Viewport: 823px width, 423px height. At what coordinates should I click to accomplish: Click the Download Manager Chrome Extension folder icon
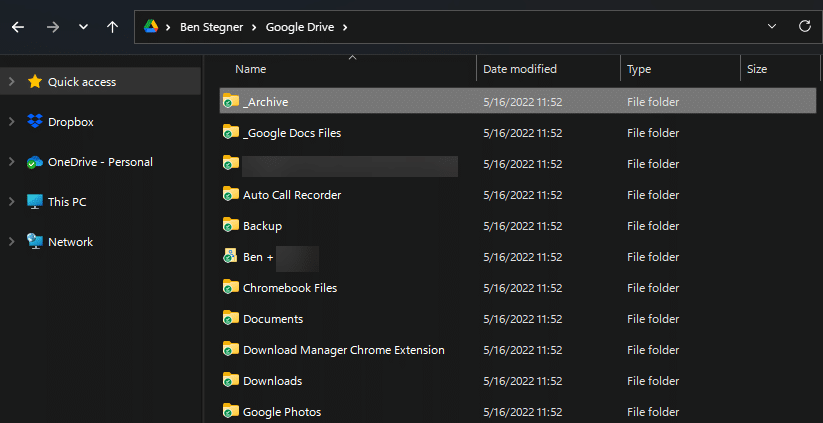tap(230, 348)
